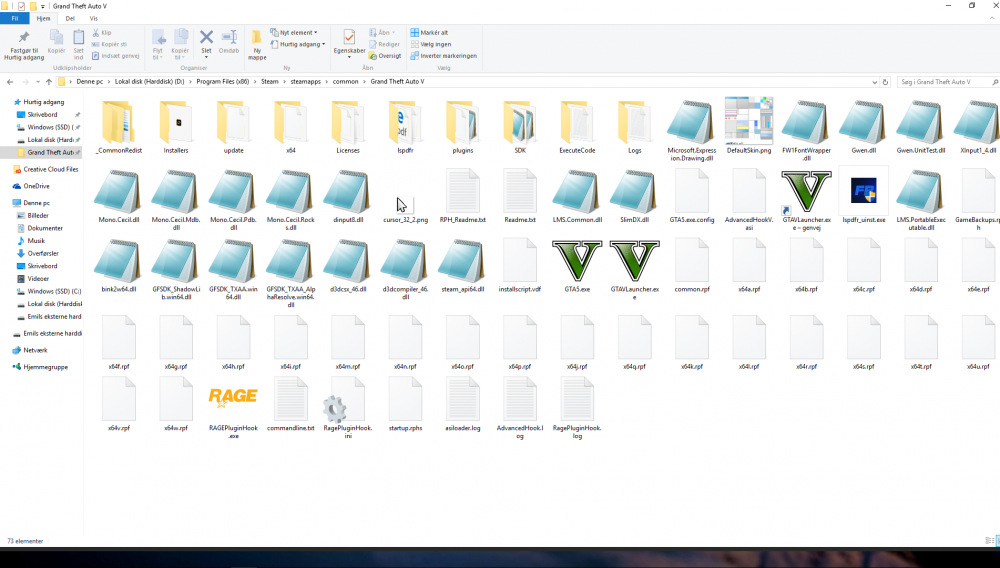Select Videoer in sidebar

[38, 279]
